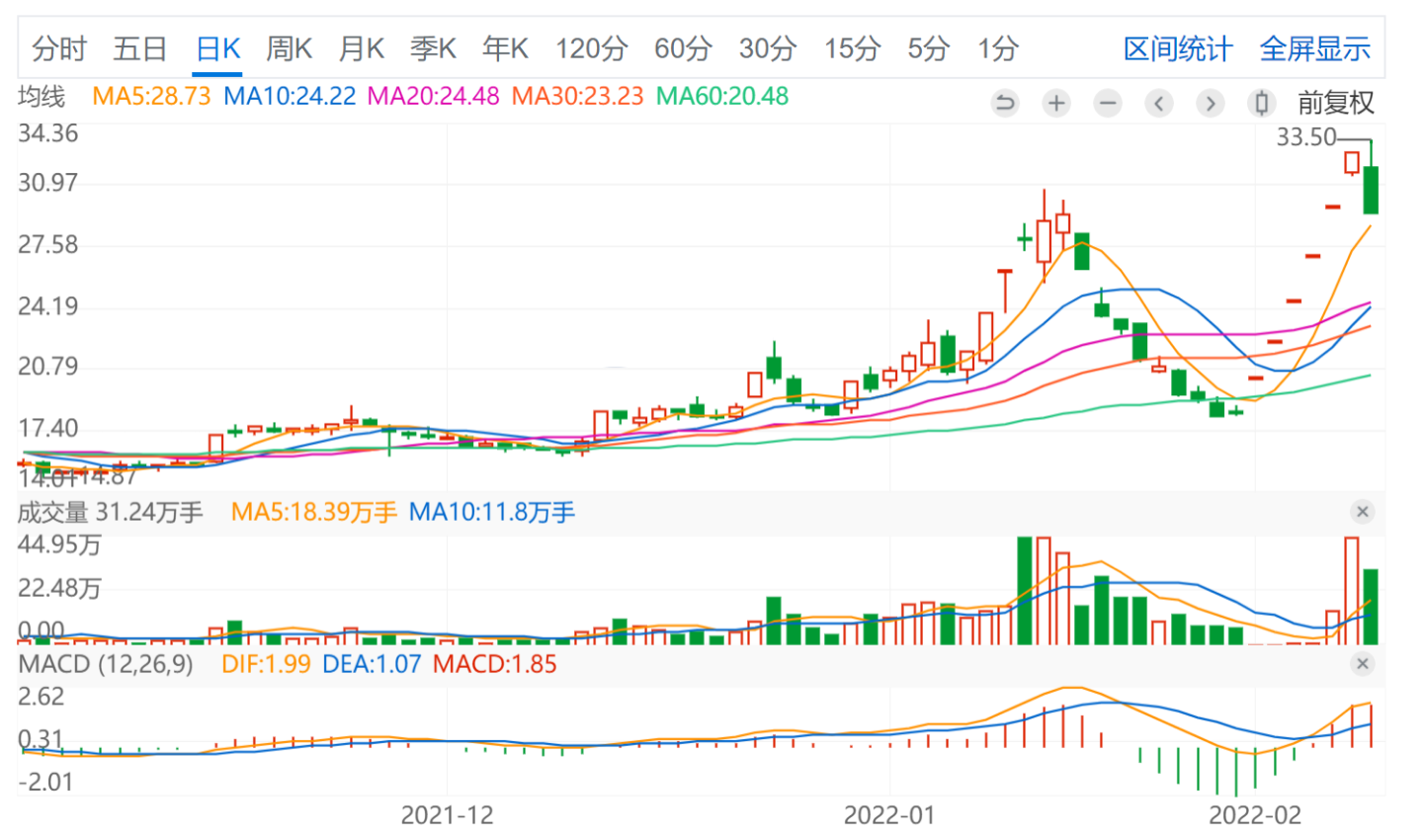Click the DEA:1.07 value
1423x840 pixels.
pyautogui.click(x=373, y=664)
